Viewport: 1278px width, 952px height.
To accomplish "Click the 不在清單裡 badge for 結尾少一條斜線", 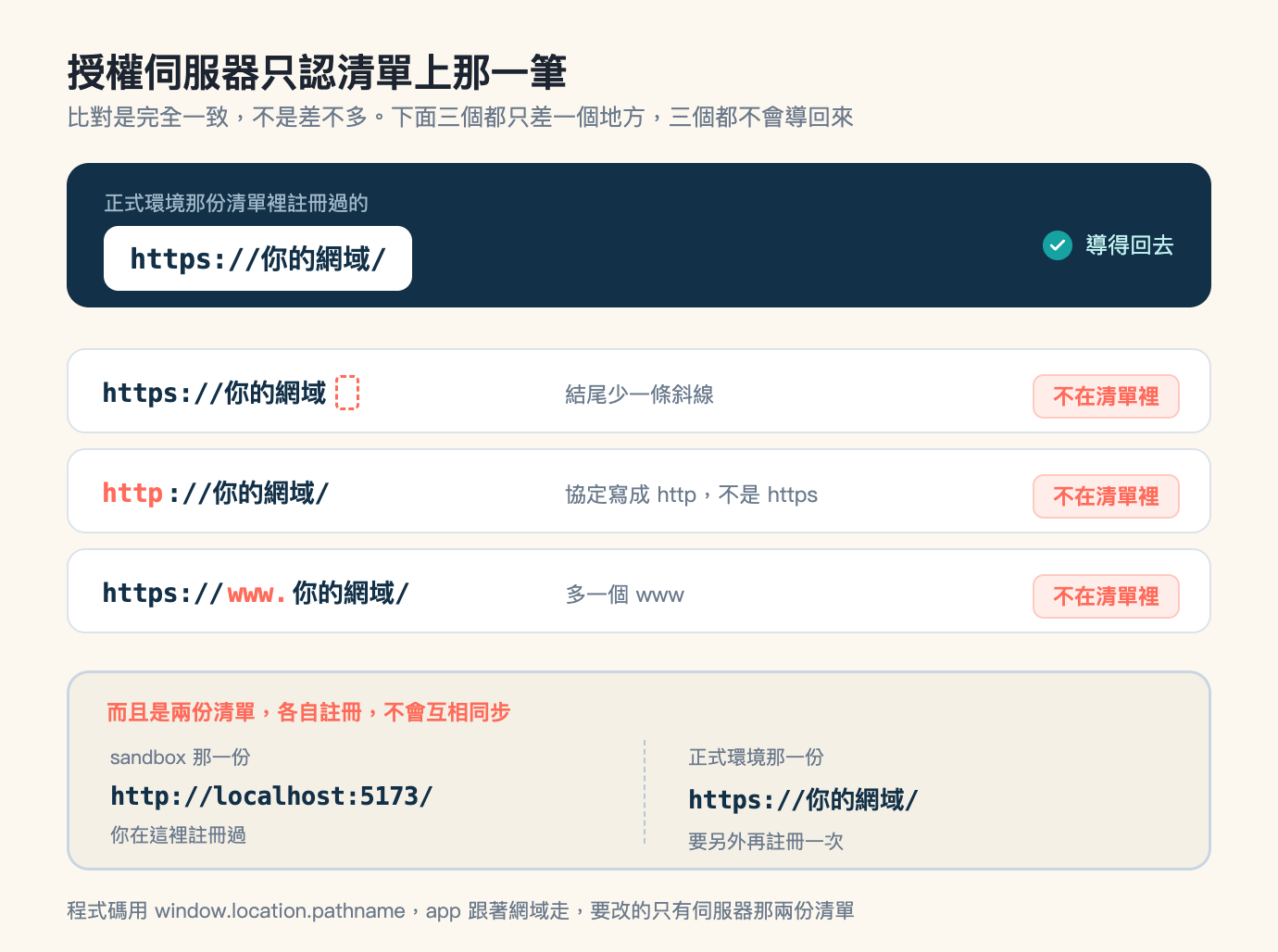I will tap(1106, 396).
